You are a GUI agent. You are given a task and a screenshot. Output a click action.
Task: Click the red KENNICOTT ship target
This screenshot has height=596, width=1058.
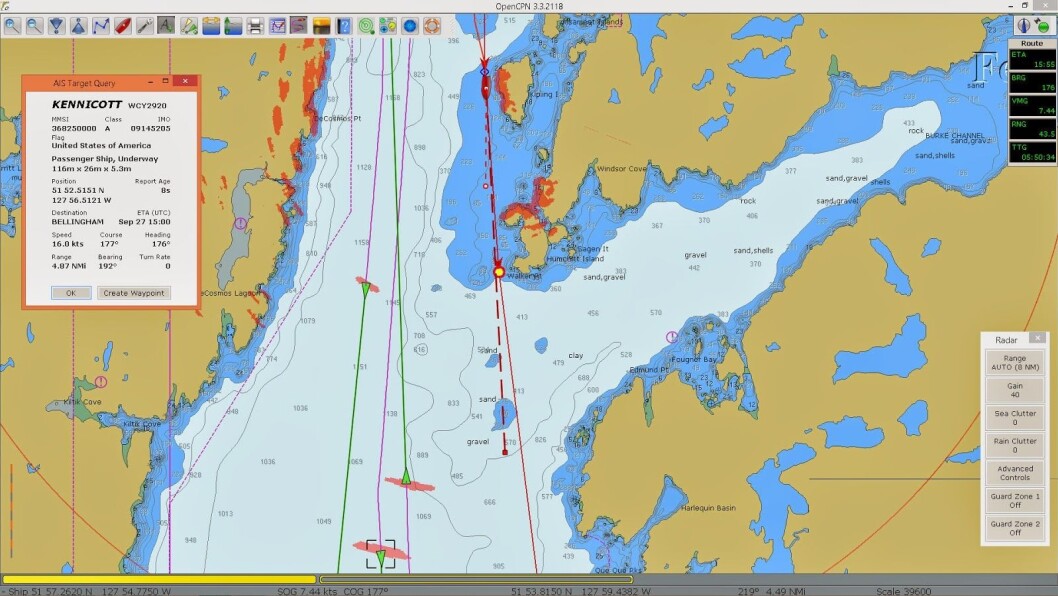(486, 86)
